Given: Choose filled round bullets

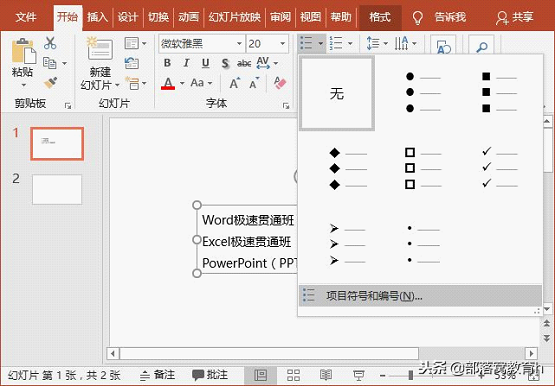Looking at the screenshot, I should point(423,93).
